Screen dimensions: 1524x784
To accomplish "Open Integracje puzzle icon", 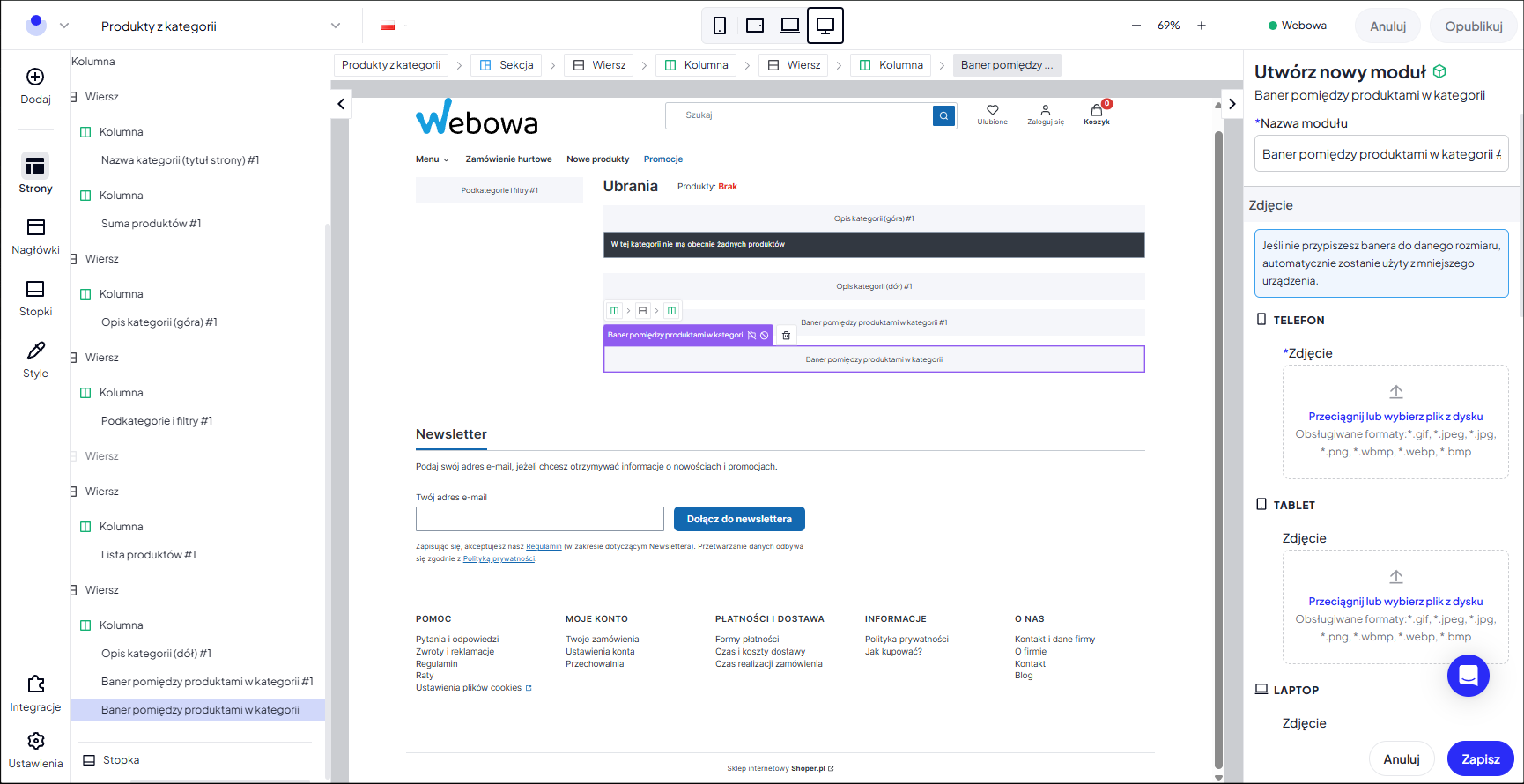I will point(35,692).
